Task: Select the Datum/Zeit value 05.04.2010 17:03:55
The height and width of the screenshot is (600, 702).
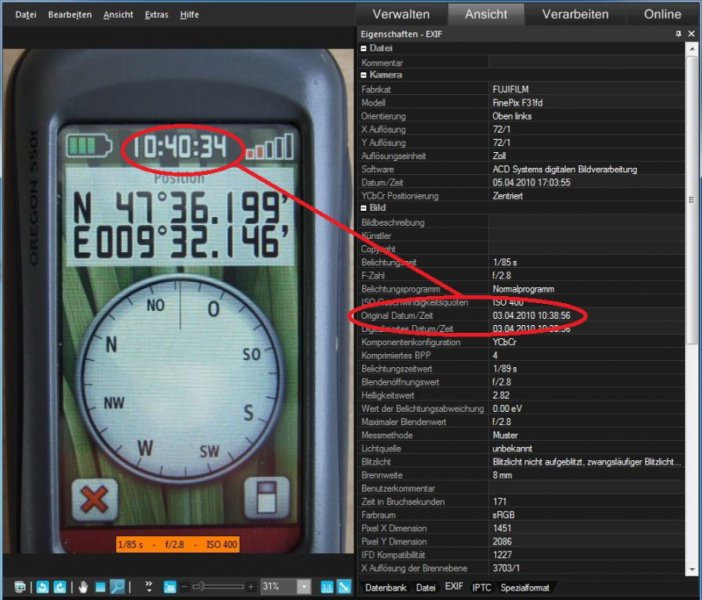Action: point(531,183)
